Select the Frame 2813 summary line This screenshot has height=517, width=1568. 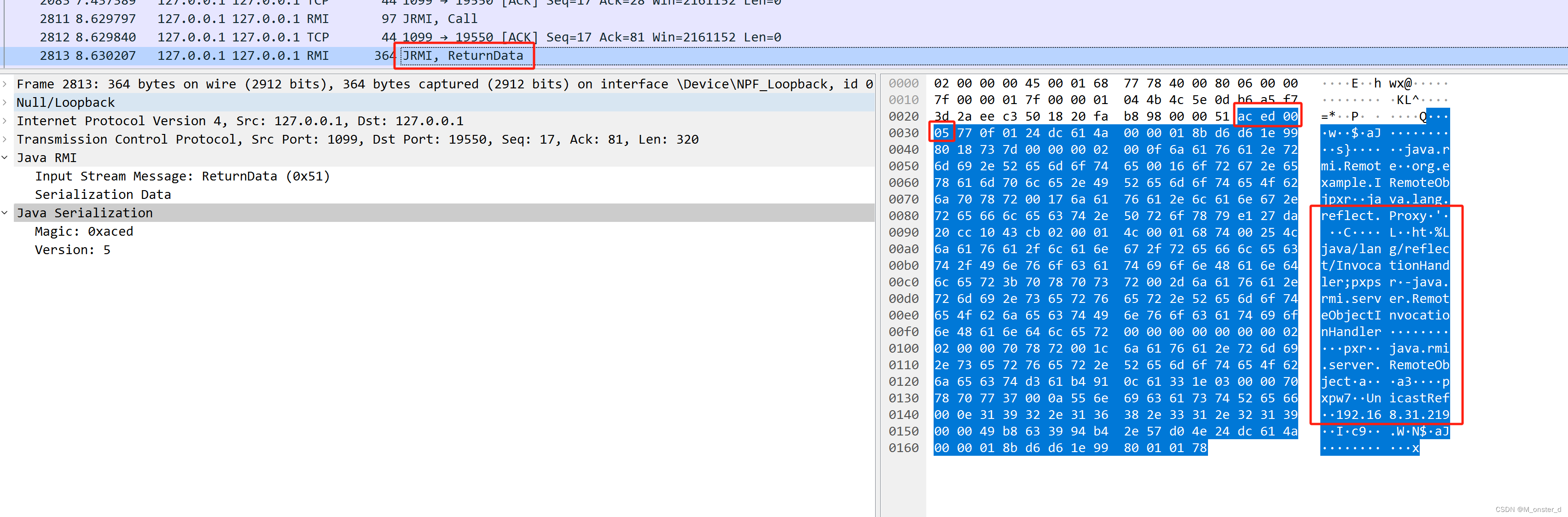[x=444, y=84]
